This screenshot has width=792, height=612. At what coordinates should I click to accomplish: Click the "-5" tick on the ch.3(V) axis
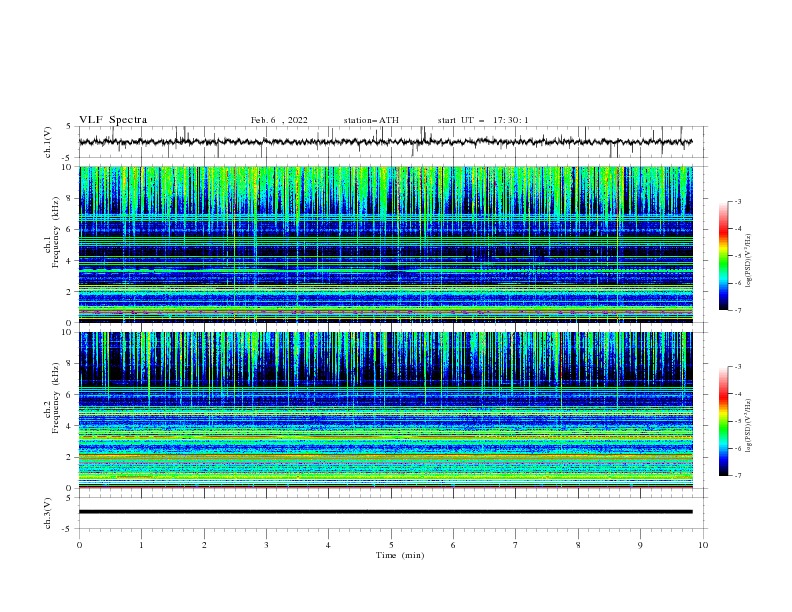(x=68, y=529)
